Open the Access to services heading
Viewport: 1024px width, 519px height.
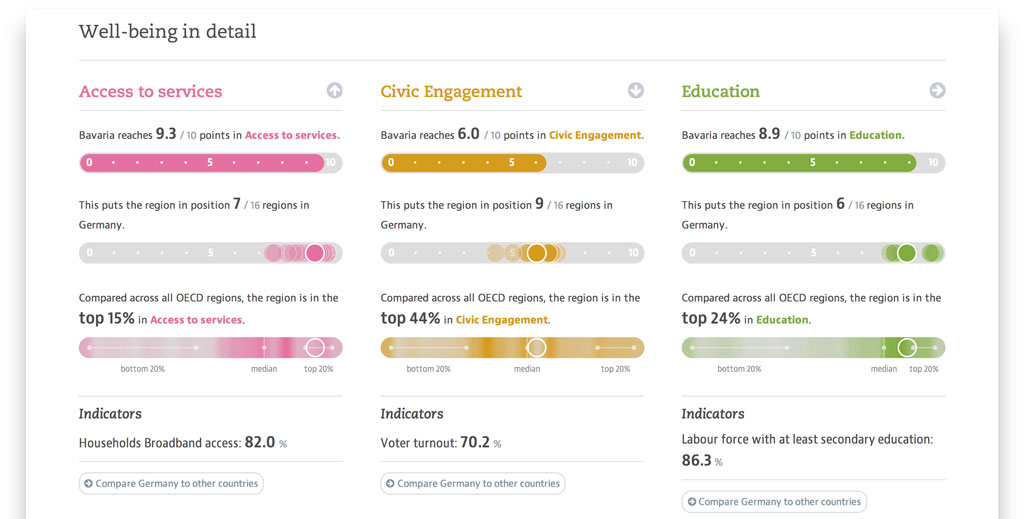[x=150, y=92]
